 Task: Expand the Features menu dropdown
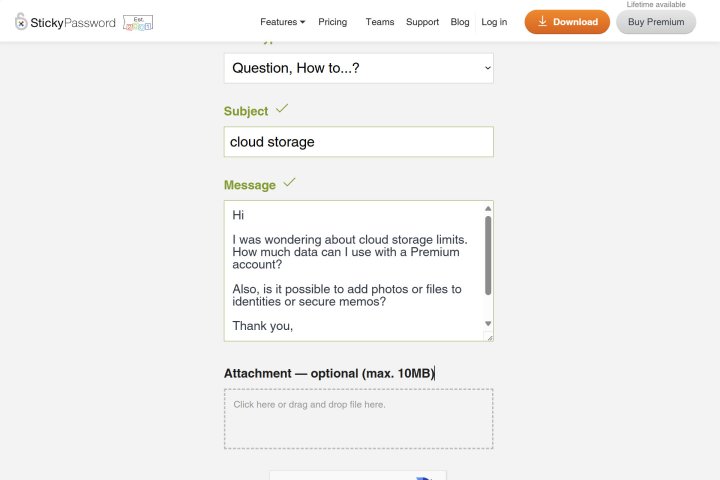282,22
